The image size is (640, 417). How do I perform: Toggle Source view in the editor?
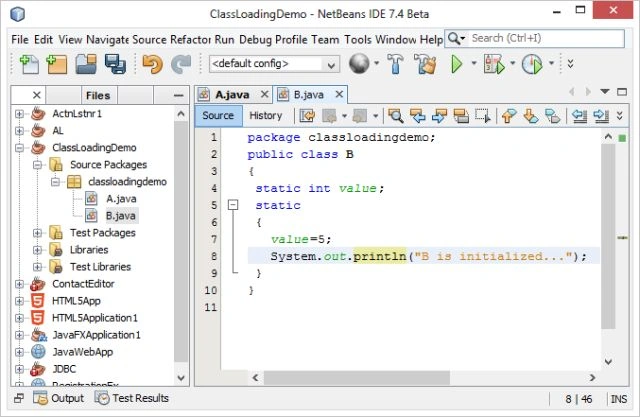[x=218, y=115]
